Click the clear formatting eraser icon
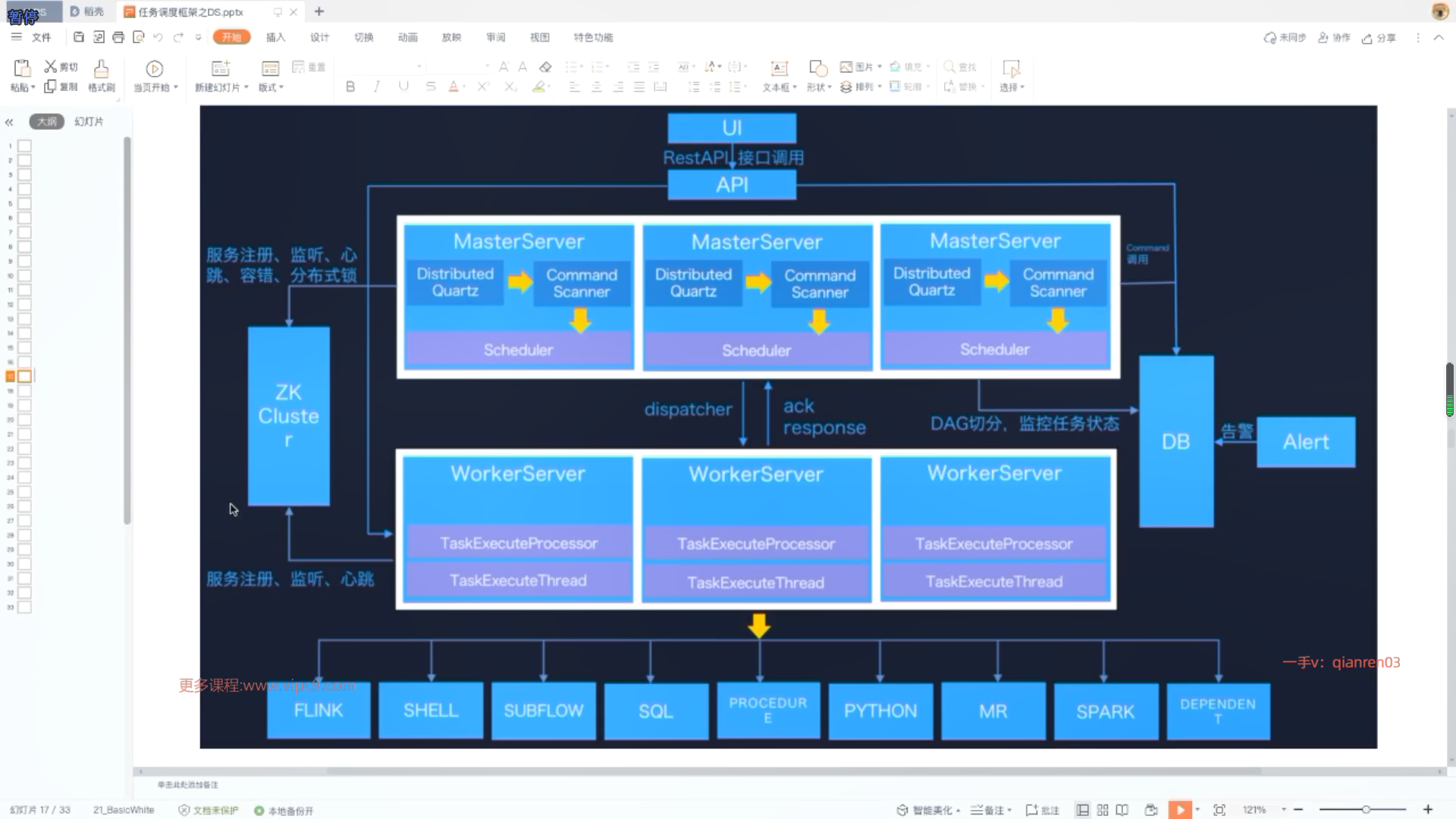 click(545, 67)
